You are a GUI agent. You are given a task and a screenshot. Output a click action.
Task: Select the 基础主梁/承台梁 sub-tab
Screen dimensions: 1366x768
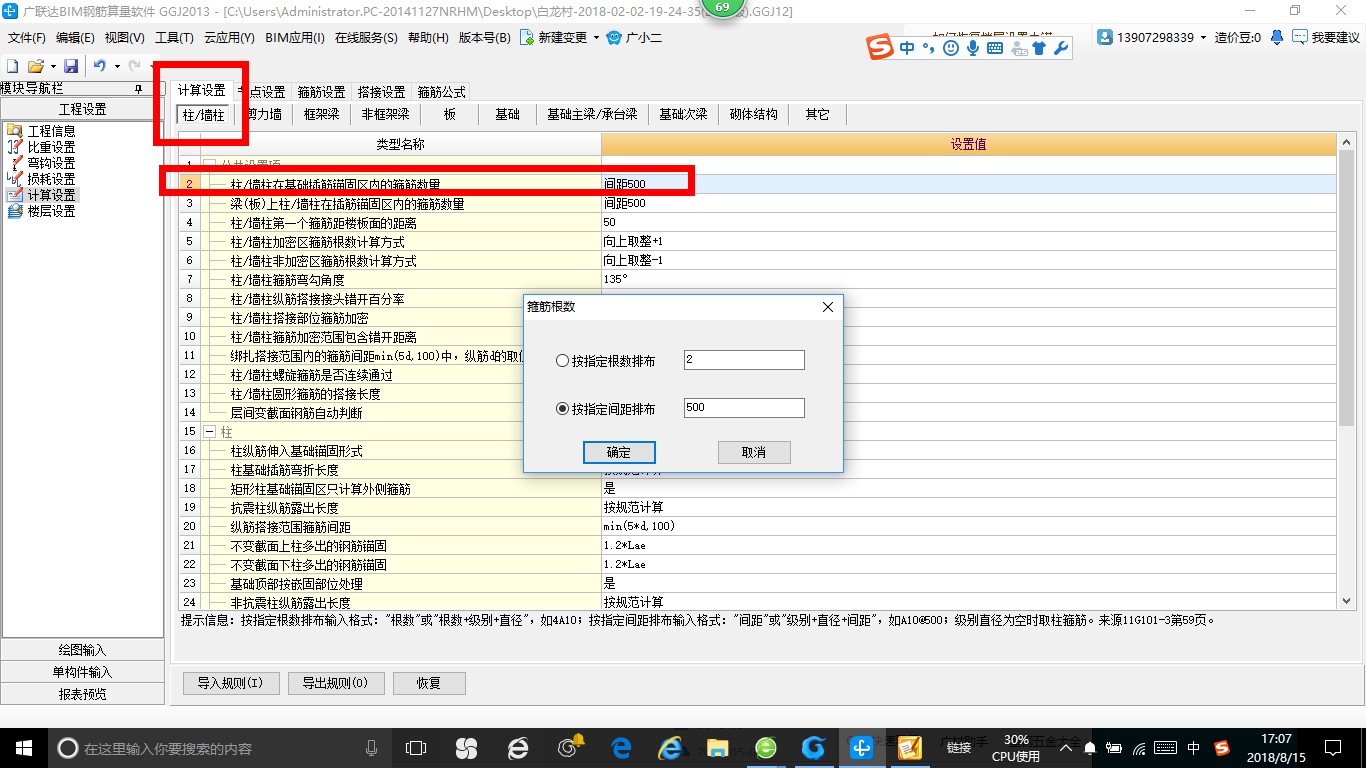[x=592, y=115]
